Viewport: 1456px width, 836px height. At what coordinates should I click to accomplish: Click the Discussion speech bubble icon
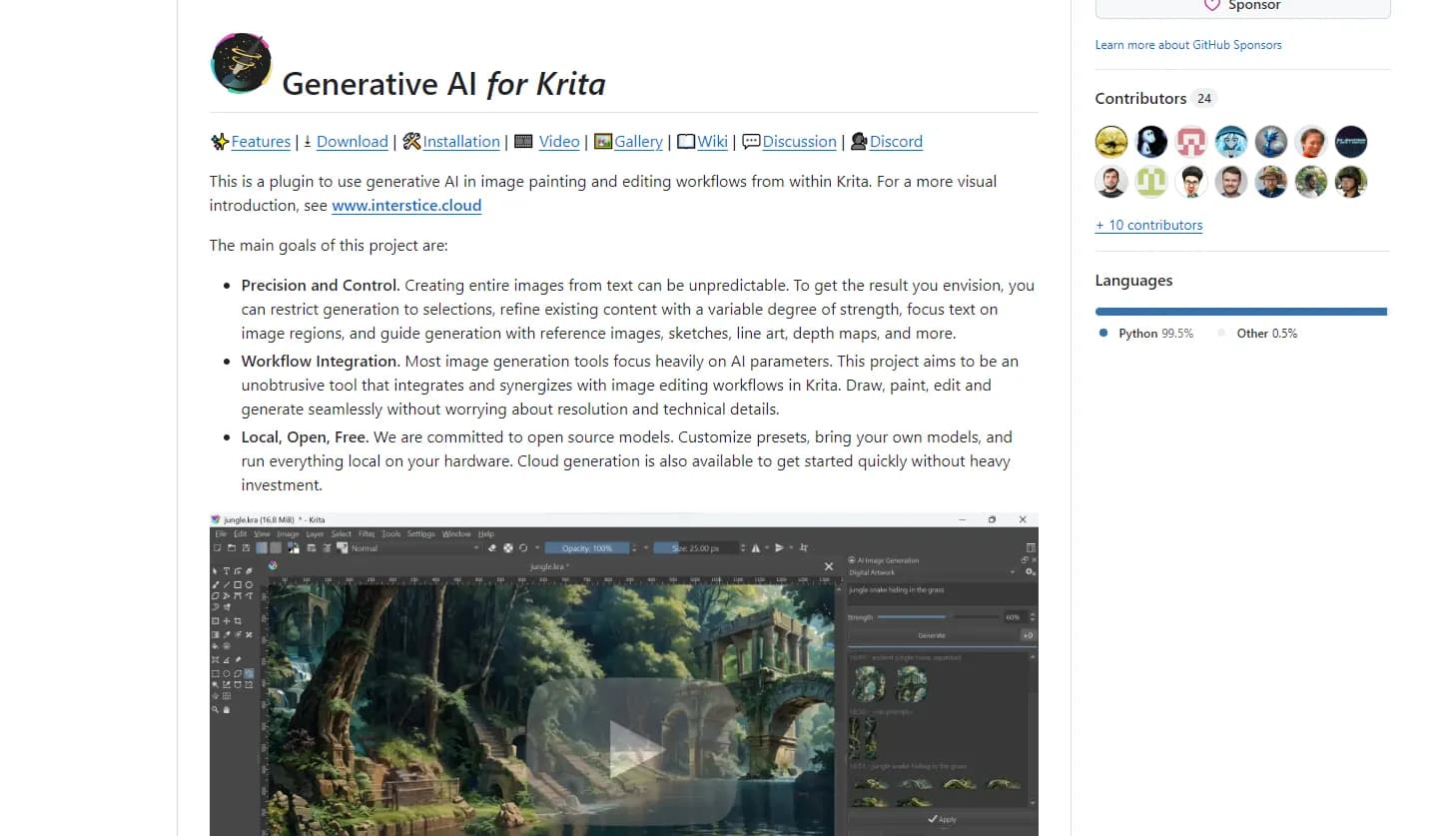coord(751,142)
